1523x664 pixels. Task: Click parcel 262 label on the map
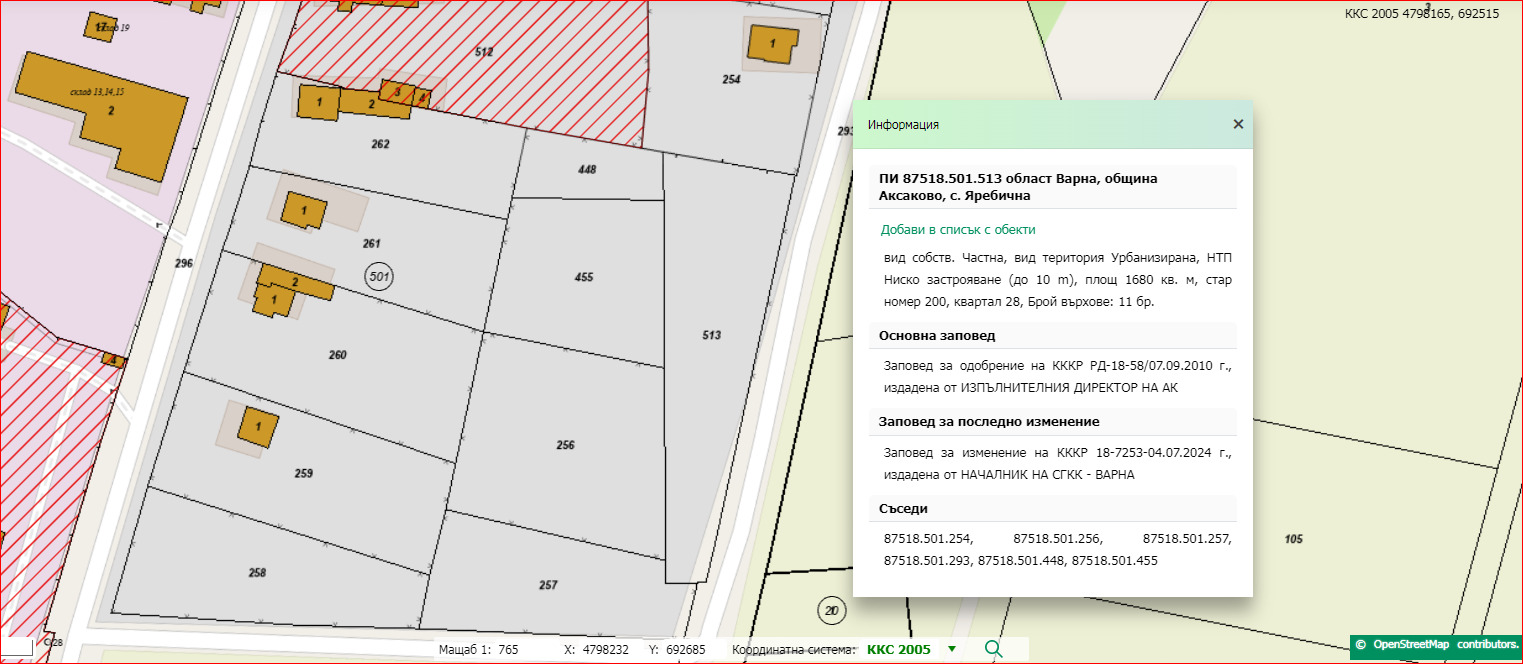(380, 144)
